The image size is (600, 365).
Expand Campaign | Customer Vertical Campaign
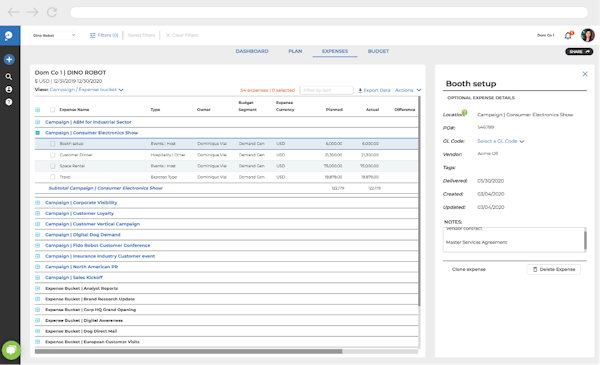(x=38, y=224)
